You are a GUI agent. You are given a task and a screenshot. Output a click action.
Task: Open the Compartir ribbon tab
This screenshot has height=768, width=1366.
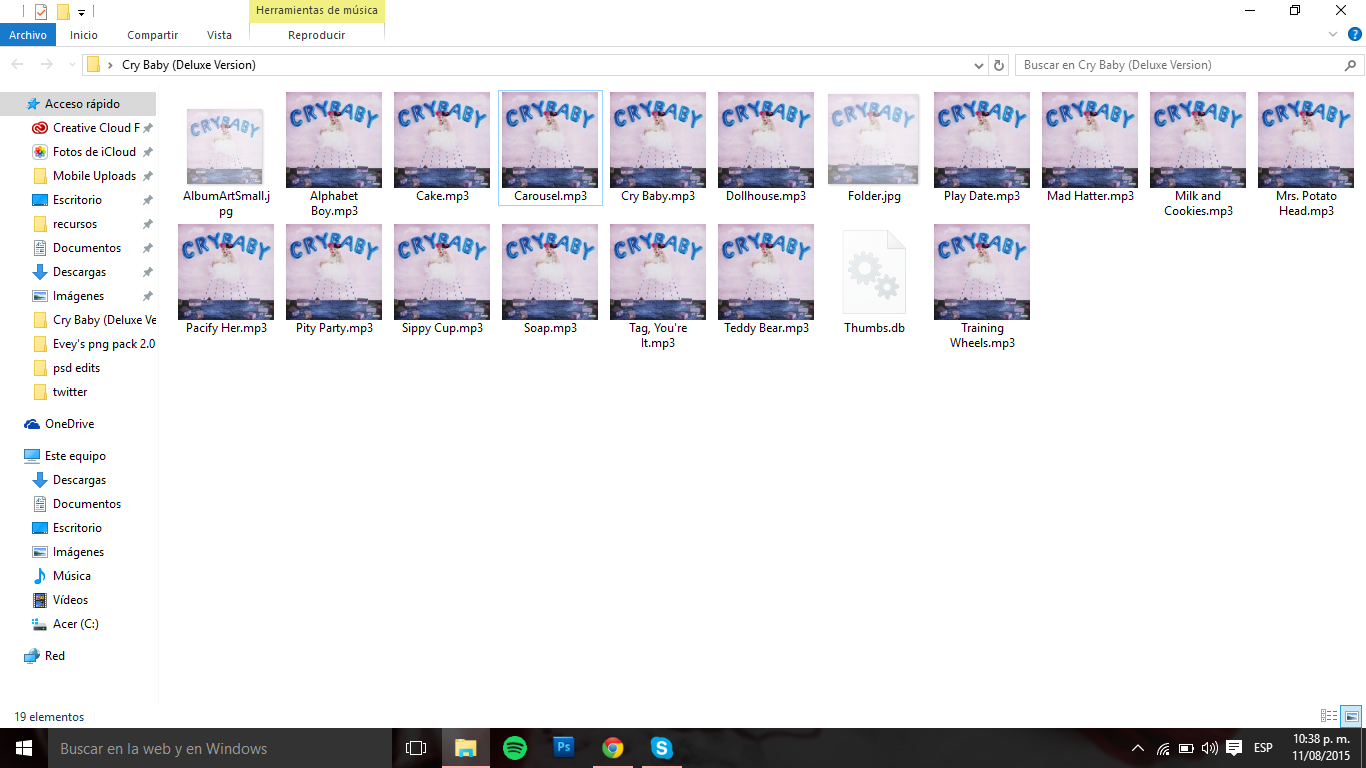point(152,35)
